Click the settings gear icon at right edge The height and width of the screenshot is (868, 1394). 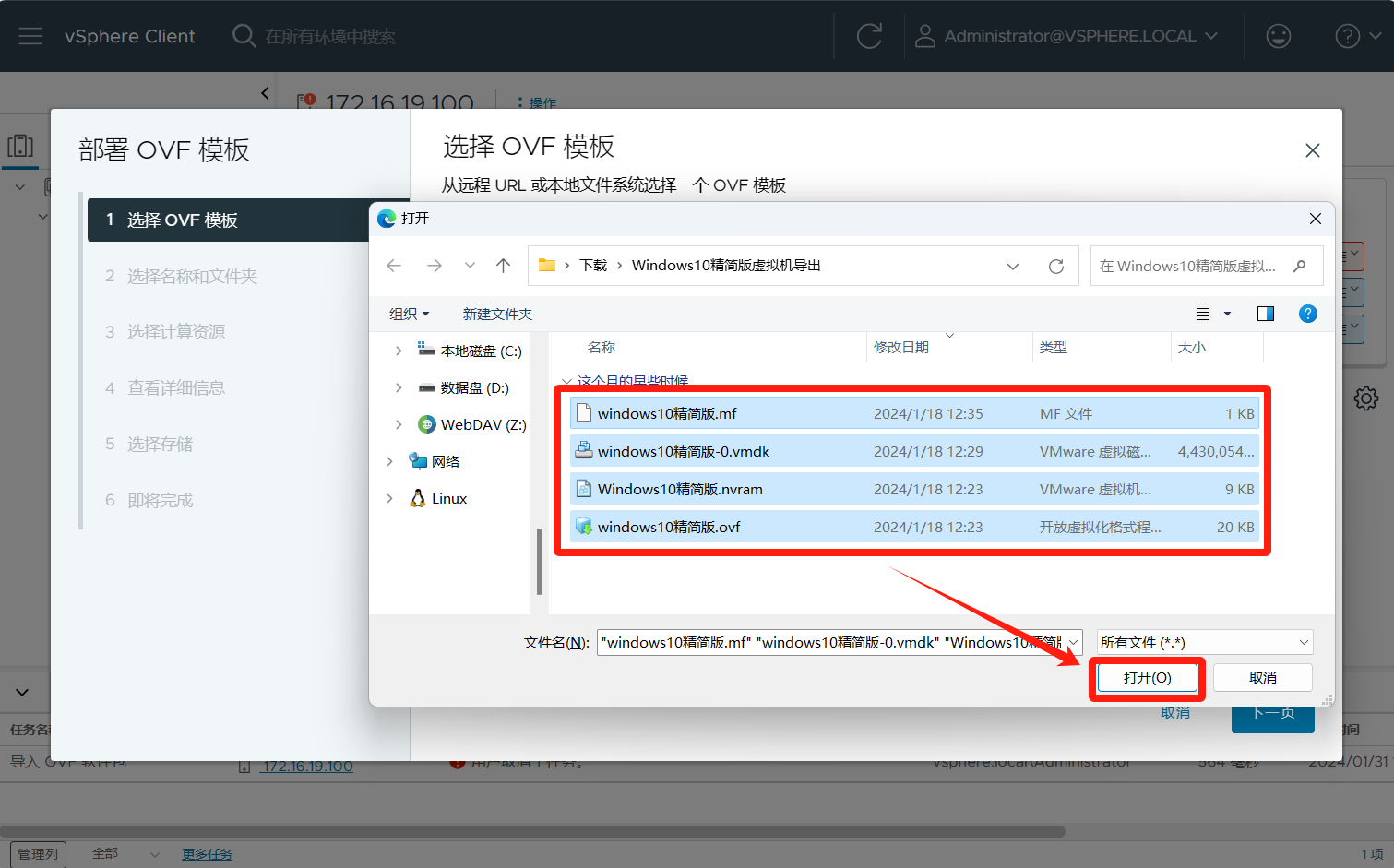1365,398
